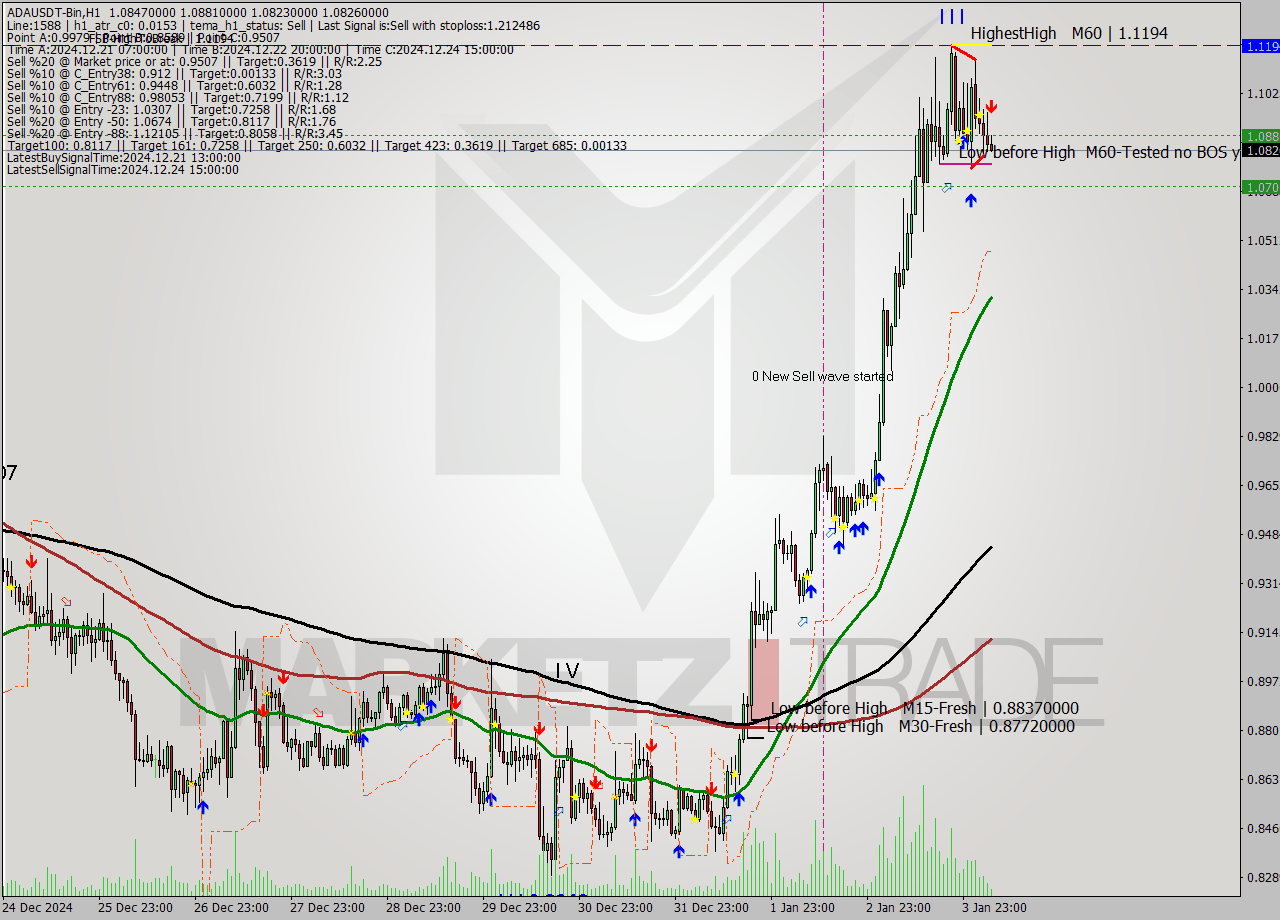Click the 0.846 price scale value
1280x920 pixels.
(1262, 828)
